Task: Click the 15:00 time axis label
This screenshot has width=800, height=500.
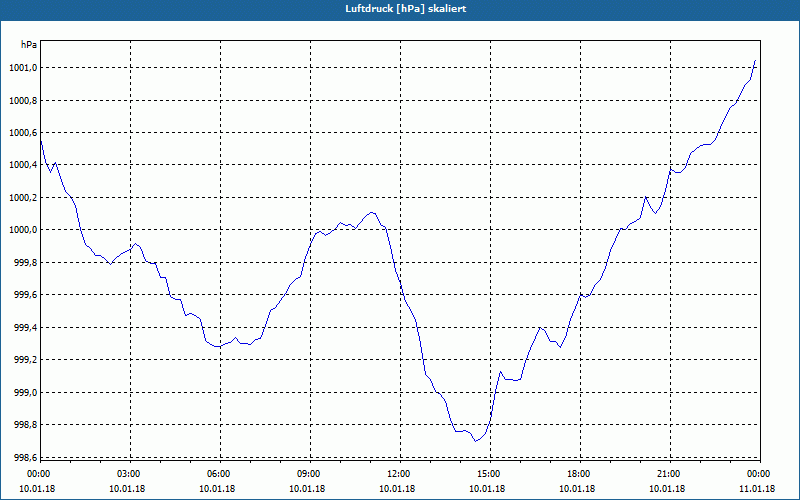Action: pyautogui.click(x=490, y=474)
